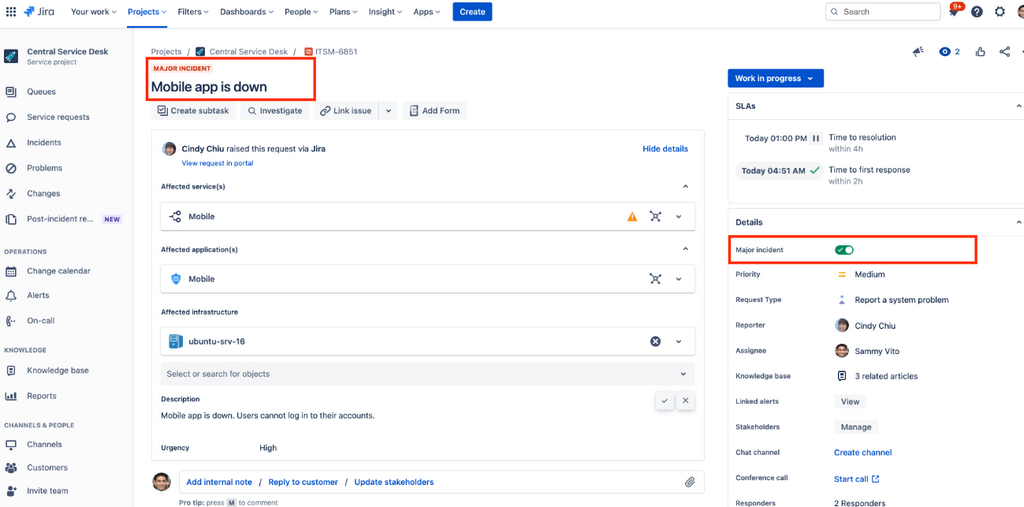This screenshot has width=1024, height=507.
Task: Open the Work in progress status dropdown
Action: pos(776,78)
